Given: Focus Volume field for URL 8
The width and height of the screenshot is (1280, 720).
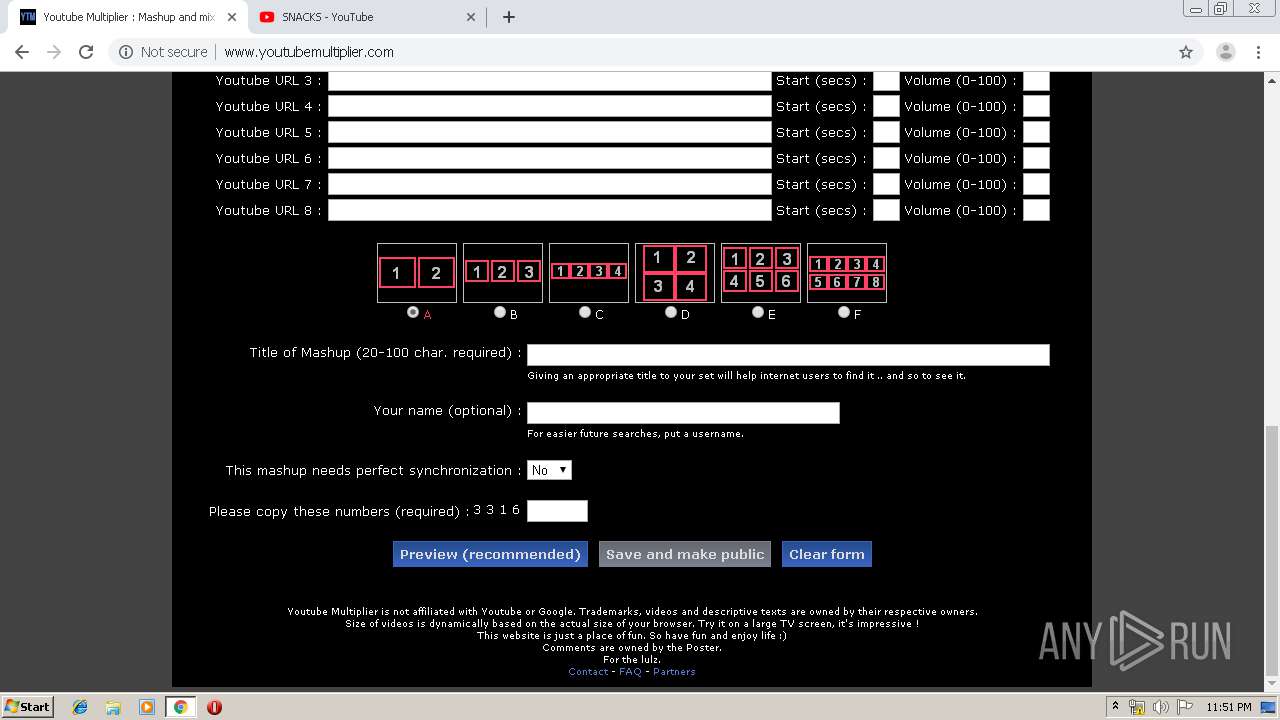Looking at the screenshot, I should click(1036, 210).
